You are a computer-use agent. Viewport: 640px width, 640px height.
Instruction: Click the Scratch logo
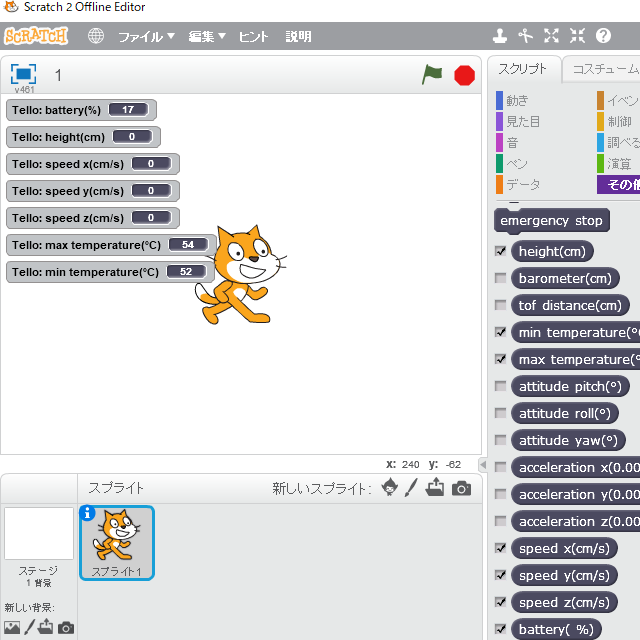[x=36, y=36]
